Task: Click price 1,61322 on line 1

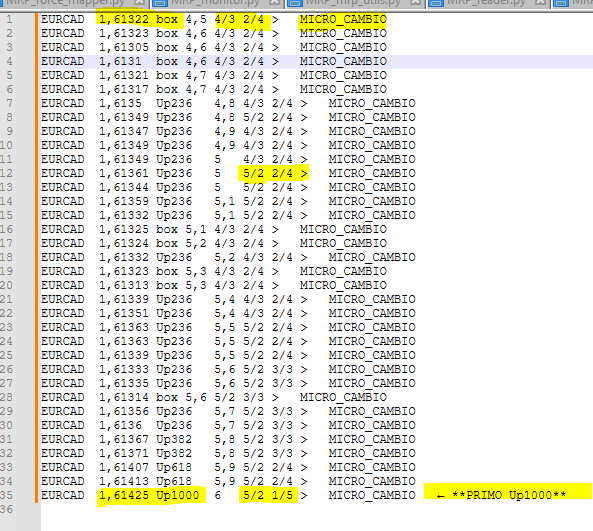Action: coord(124,19)
